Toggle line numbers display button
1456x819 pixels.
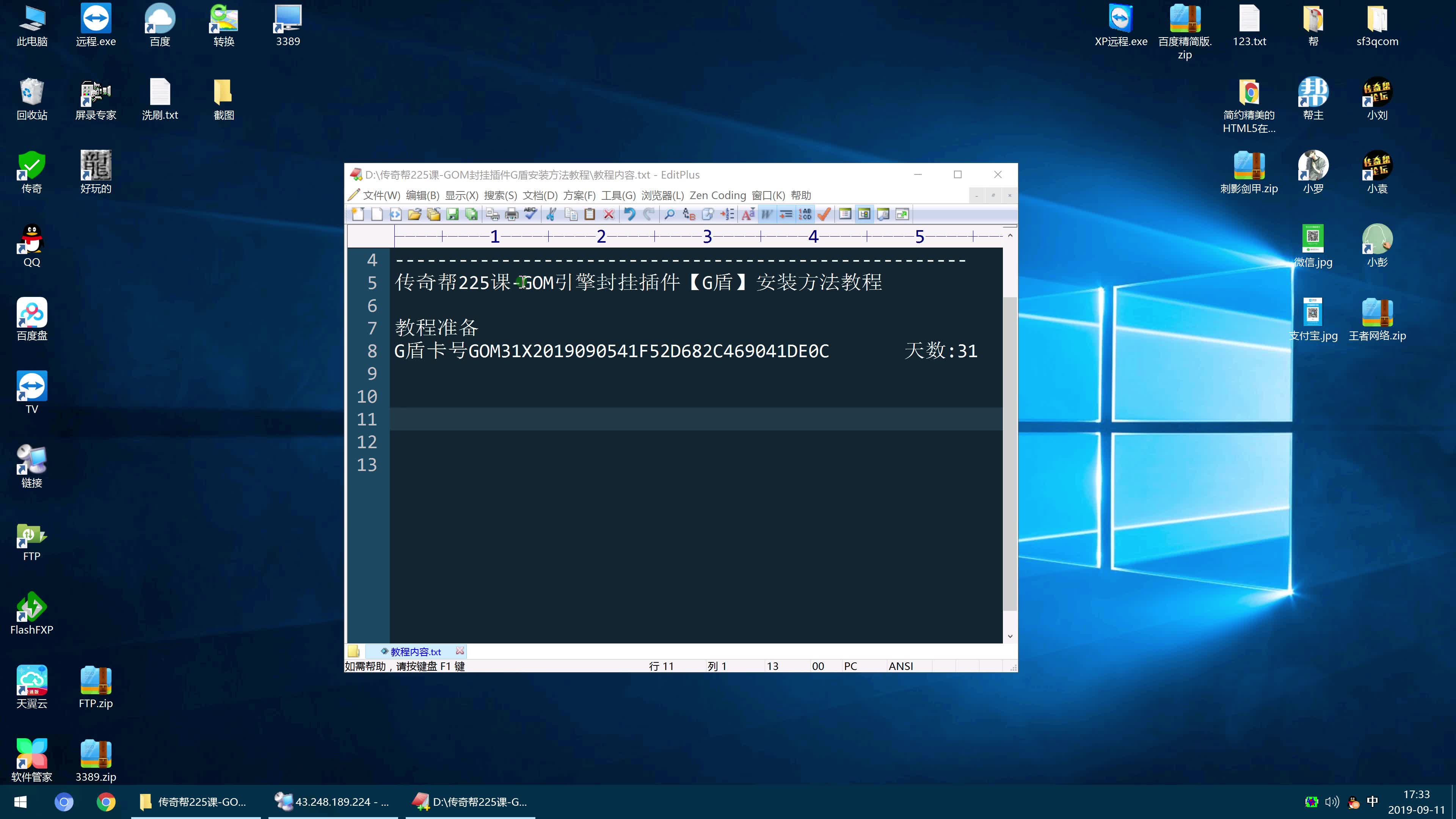(805, 214)
